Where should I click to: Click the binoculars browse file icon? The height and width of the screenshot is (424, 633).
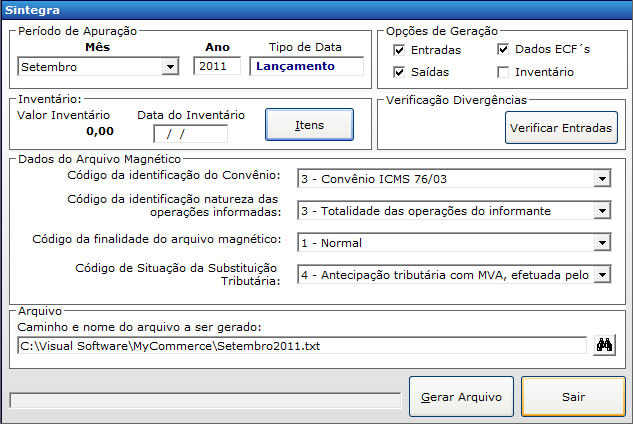click(604, 345)
